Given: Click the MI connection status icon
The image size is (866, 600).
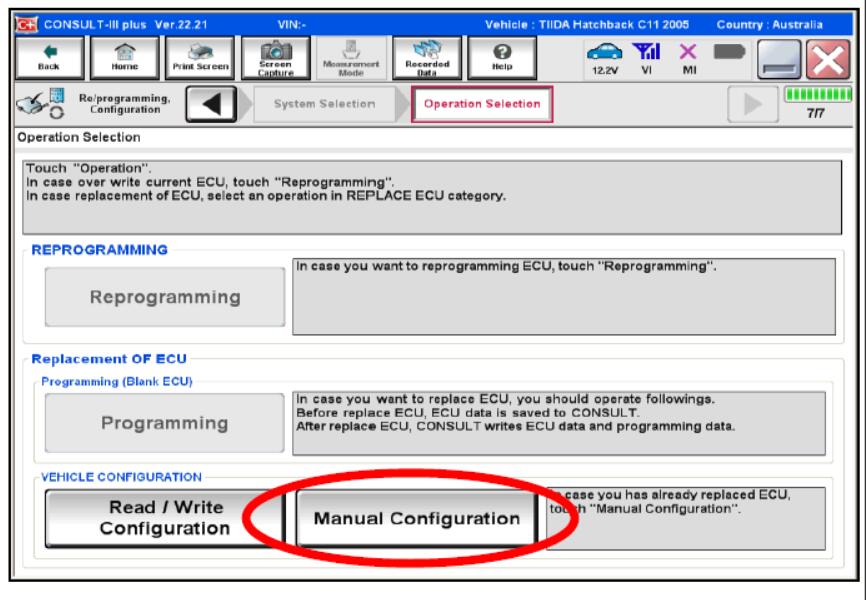Looking at the screenshot, I should 688,59.
